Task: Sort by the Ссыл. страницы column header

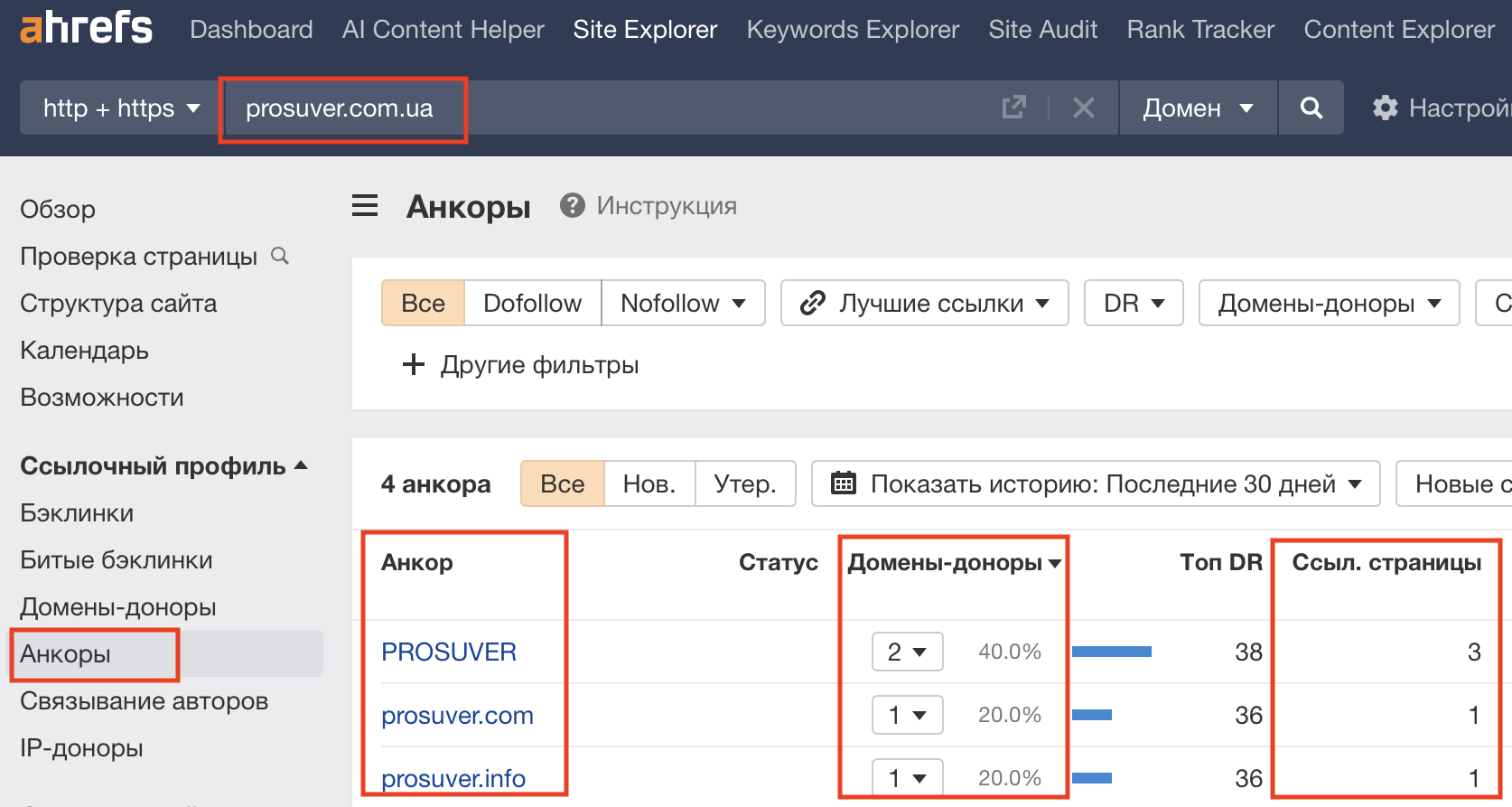Action: pyautogui.click(x=1386, y=562)
